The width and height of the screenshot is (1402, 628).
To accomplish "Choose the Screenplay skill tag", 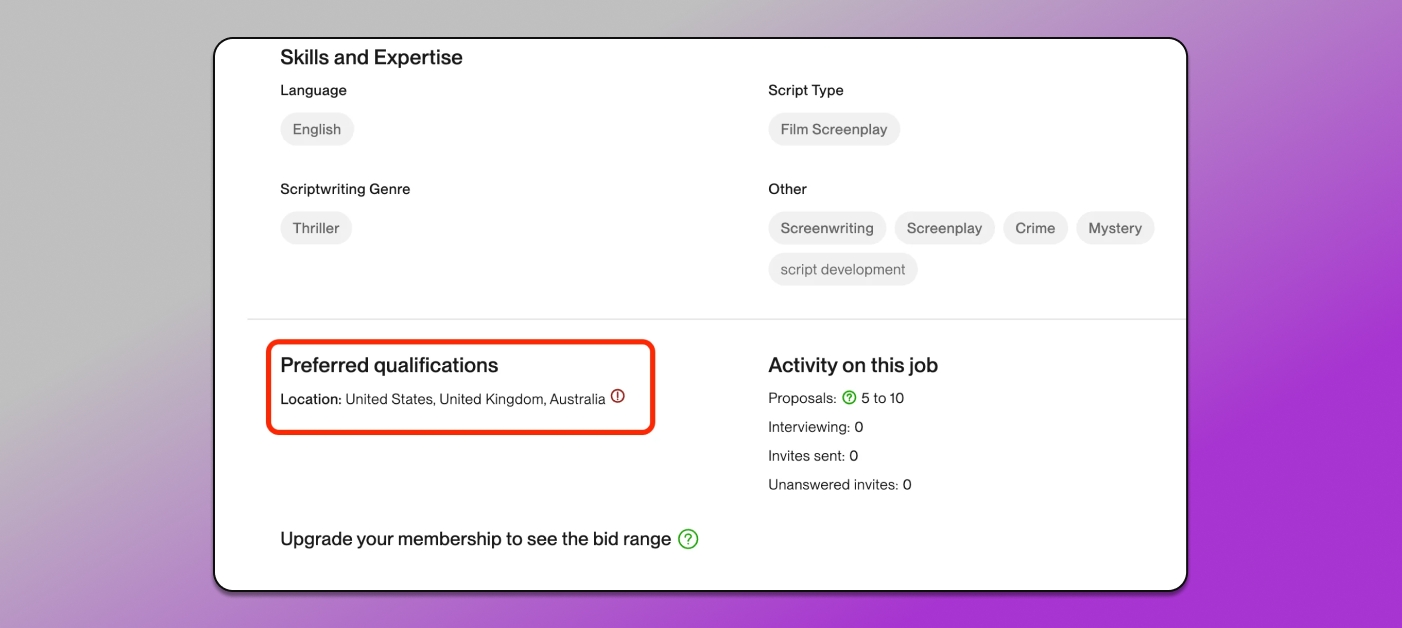I will point(944,228).
